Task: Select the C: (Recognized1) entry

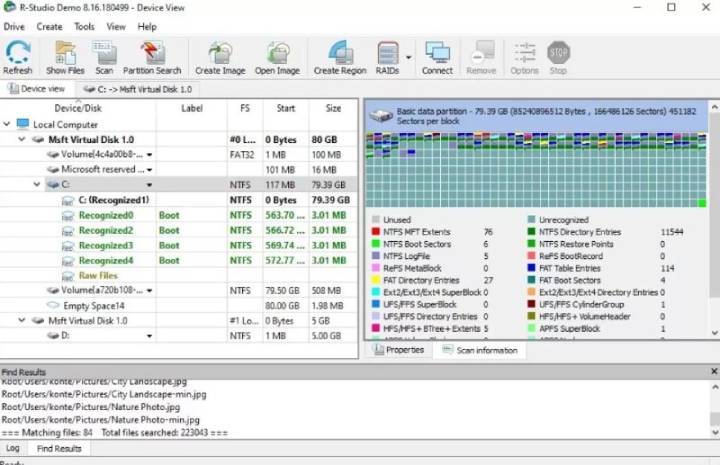Action: 114,200
